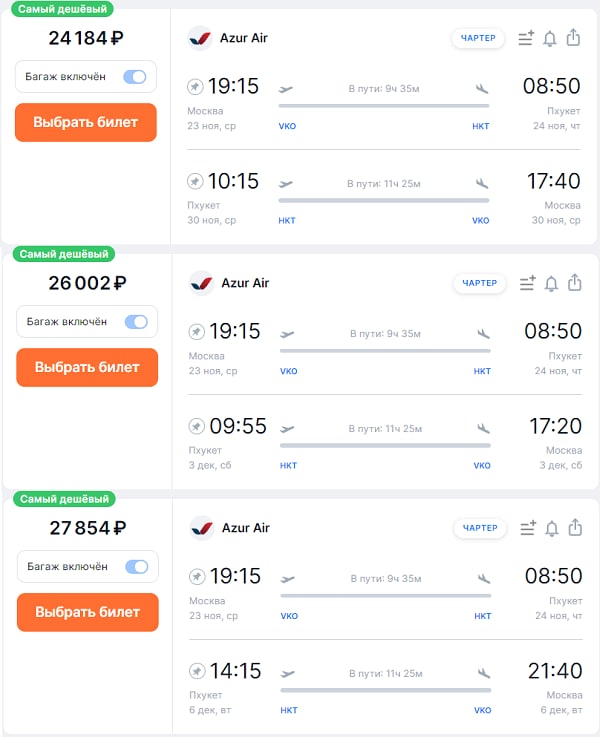The image size is (600, 738).
Task: Add 24 184 ₽ ticket to favorites list
Action: click(x=526, y=39)
